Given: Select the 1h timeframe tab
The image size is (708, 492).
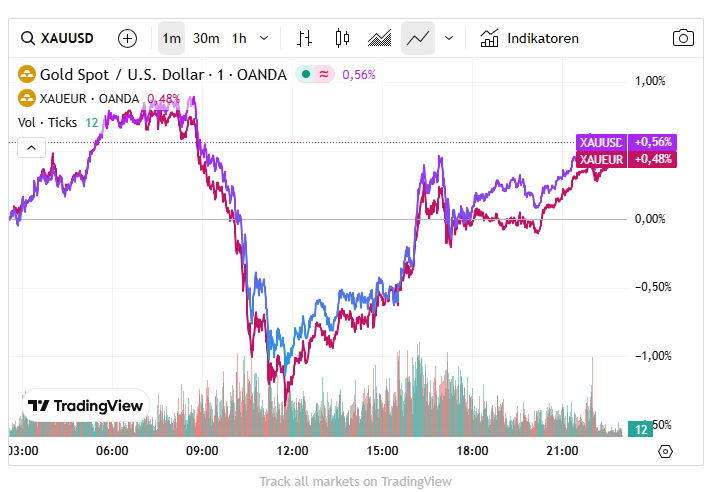Looking at the screenshot, I should 239,38.
